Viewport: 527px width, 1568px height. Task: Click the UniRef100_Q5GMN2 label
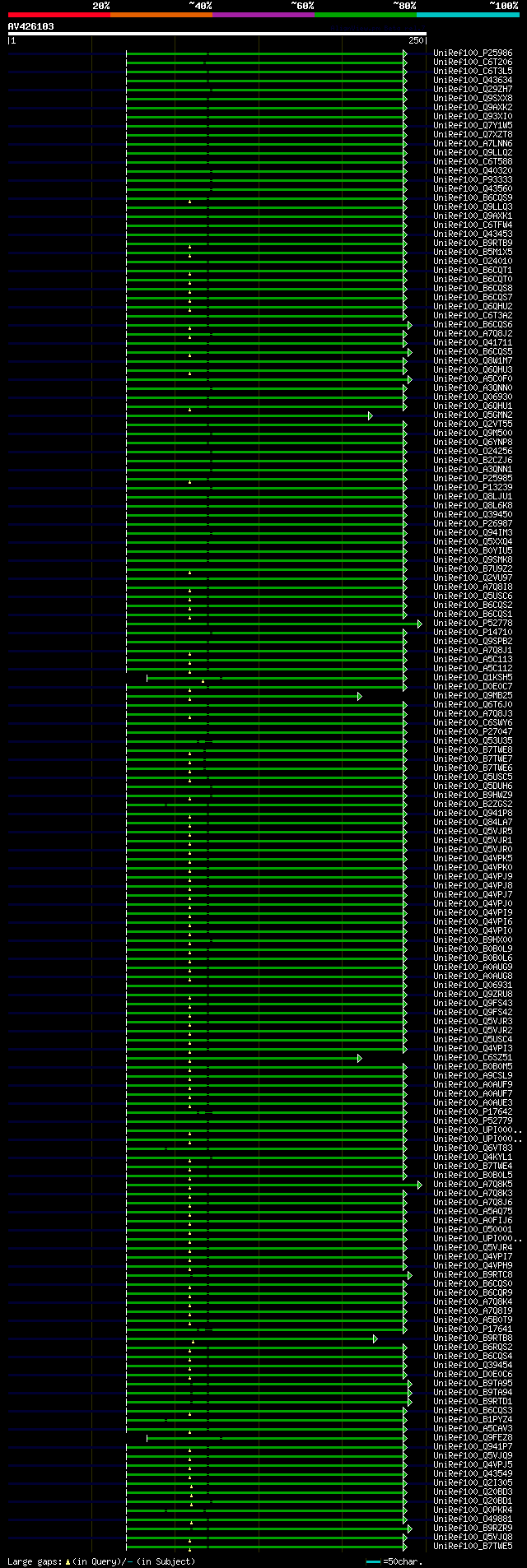point(473,415)
